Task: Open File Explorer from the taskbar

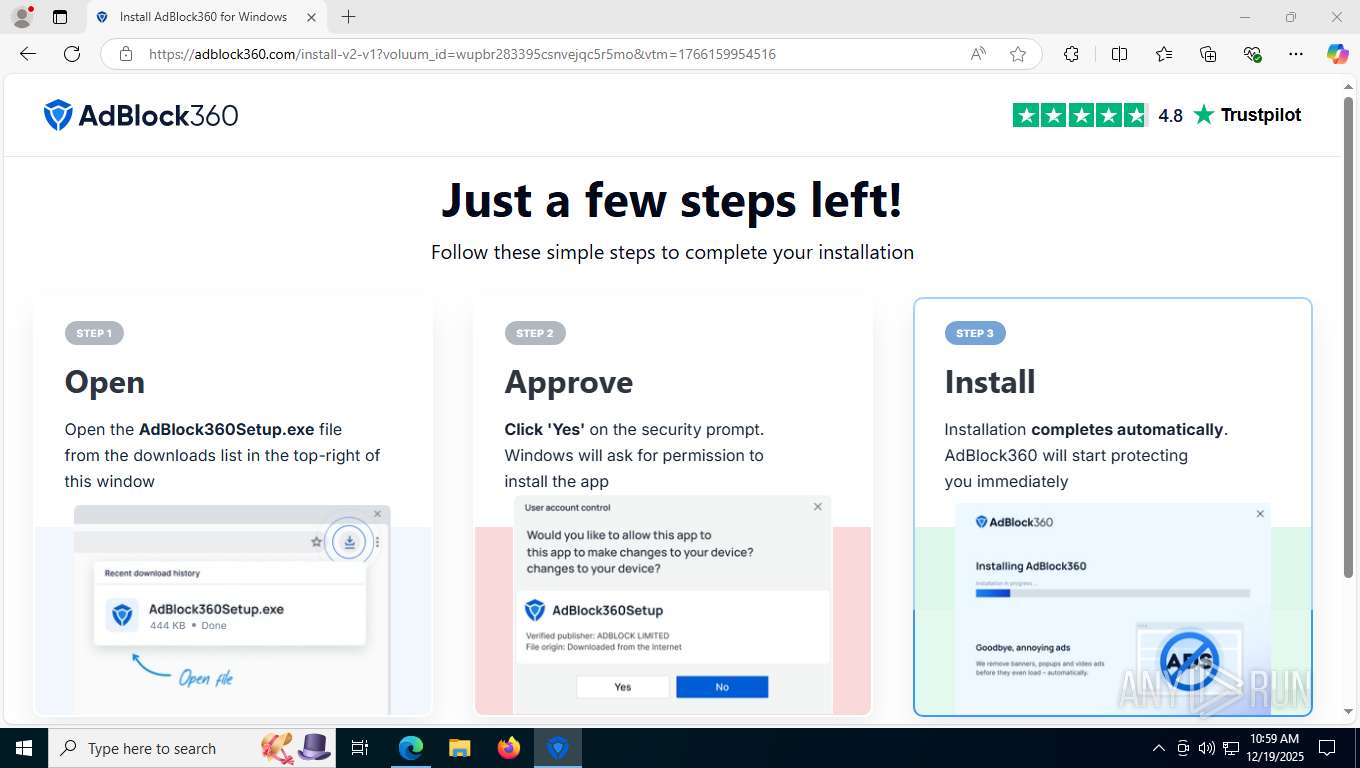Action: tap(459, 748)
